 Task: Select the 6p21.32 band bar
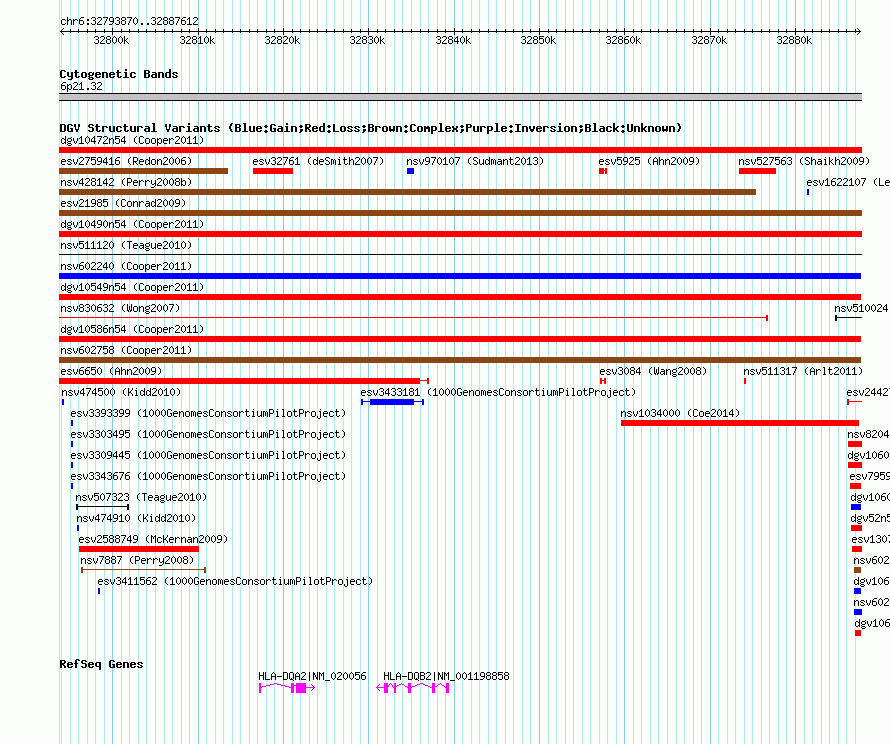(460, 97)
